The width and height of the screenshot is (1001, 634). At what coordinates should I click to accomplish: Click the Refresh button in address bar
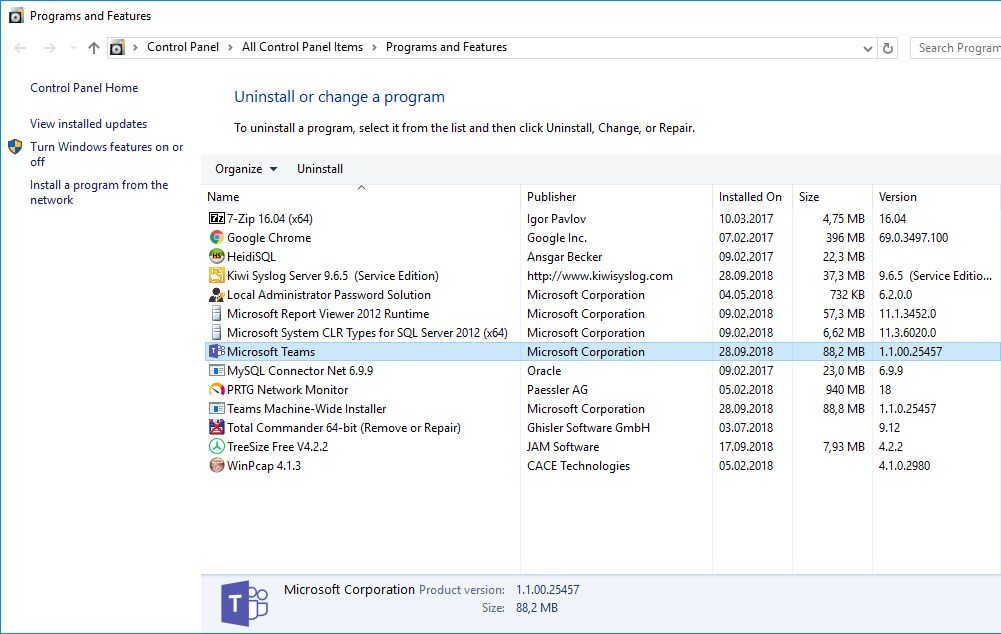click(887, 48)
